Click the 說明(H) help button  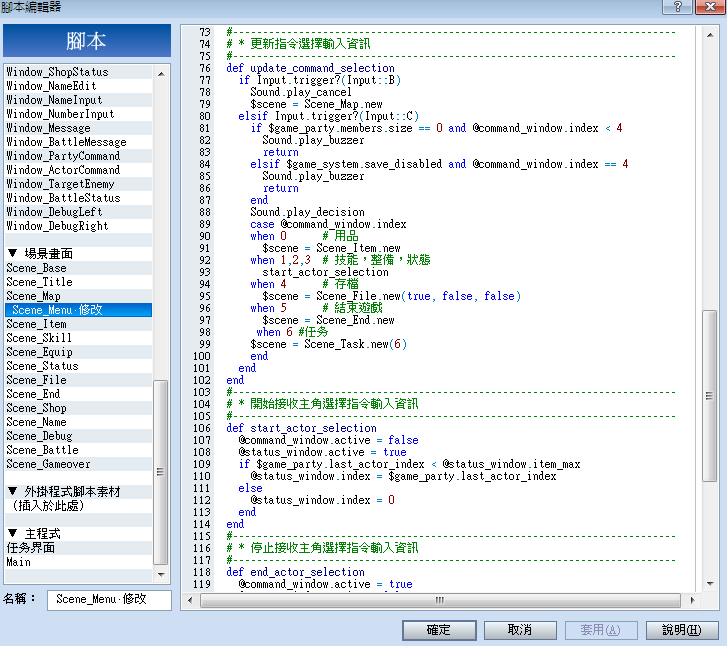point(682,630)
